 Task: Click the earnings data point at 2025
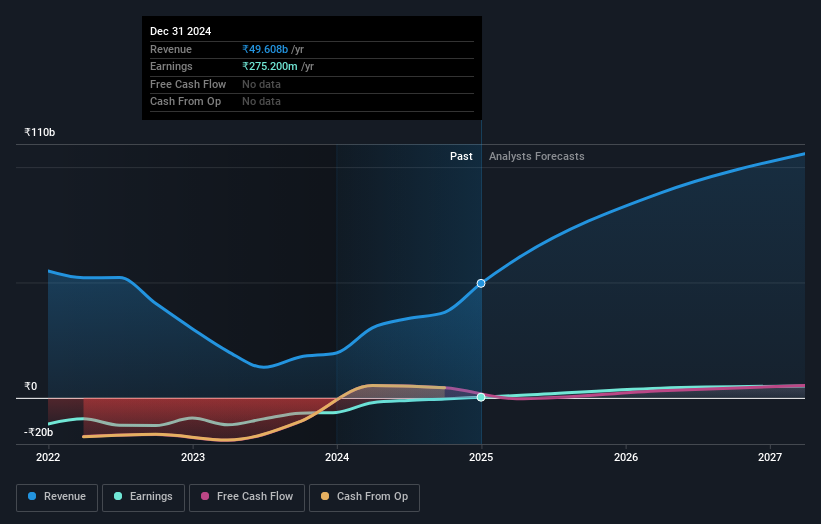tap(481, 397)
